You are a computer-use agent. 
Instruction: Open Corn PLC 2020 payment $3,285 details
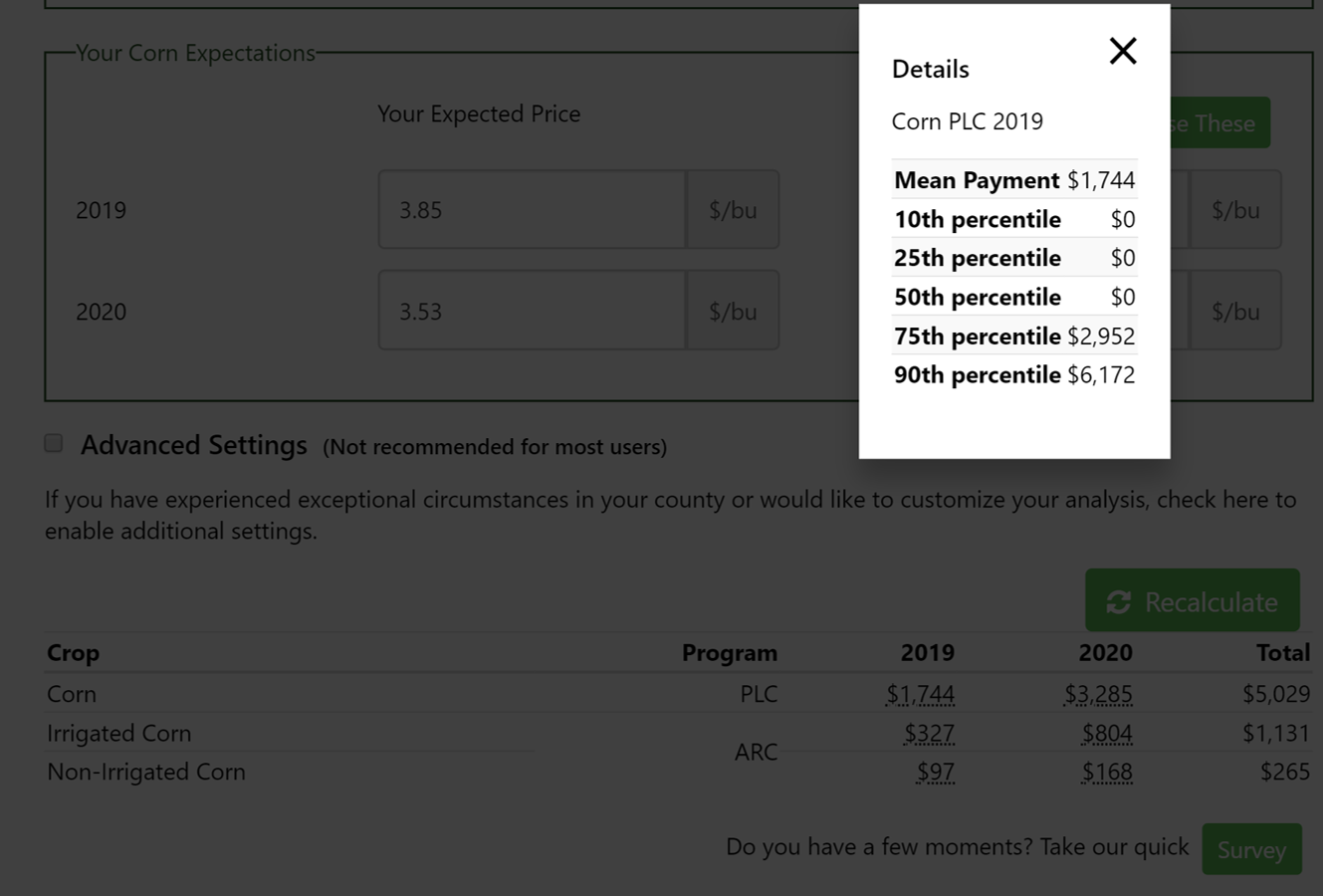pos(1098,694)
